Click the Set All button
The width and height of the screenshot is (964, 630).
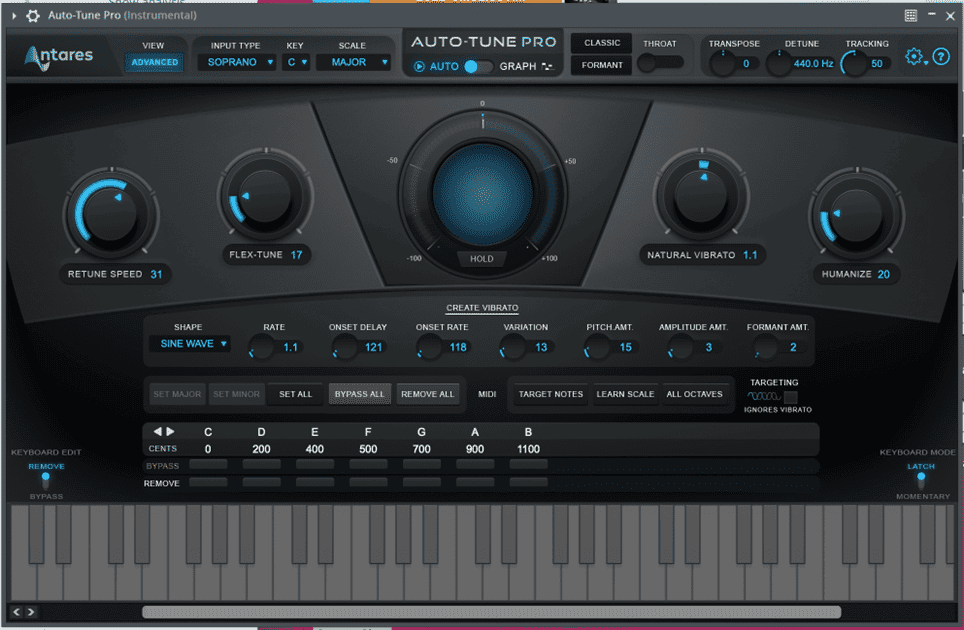[296, 394]
